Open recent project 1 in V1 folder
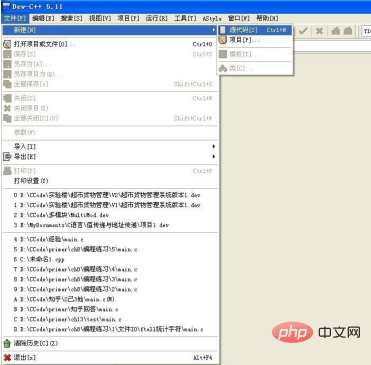This screenshot has width=371, height=365. (110, 205)
